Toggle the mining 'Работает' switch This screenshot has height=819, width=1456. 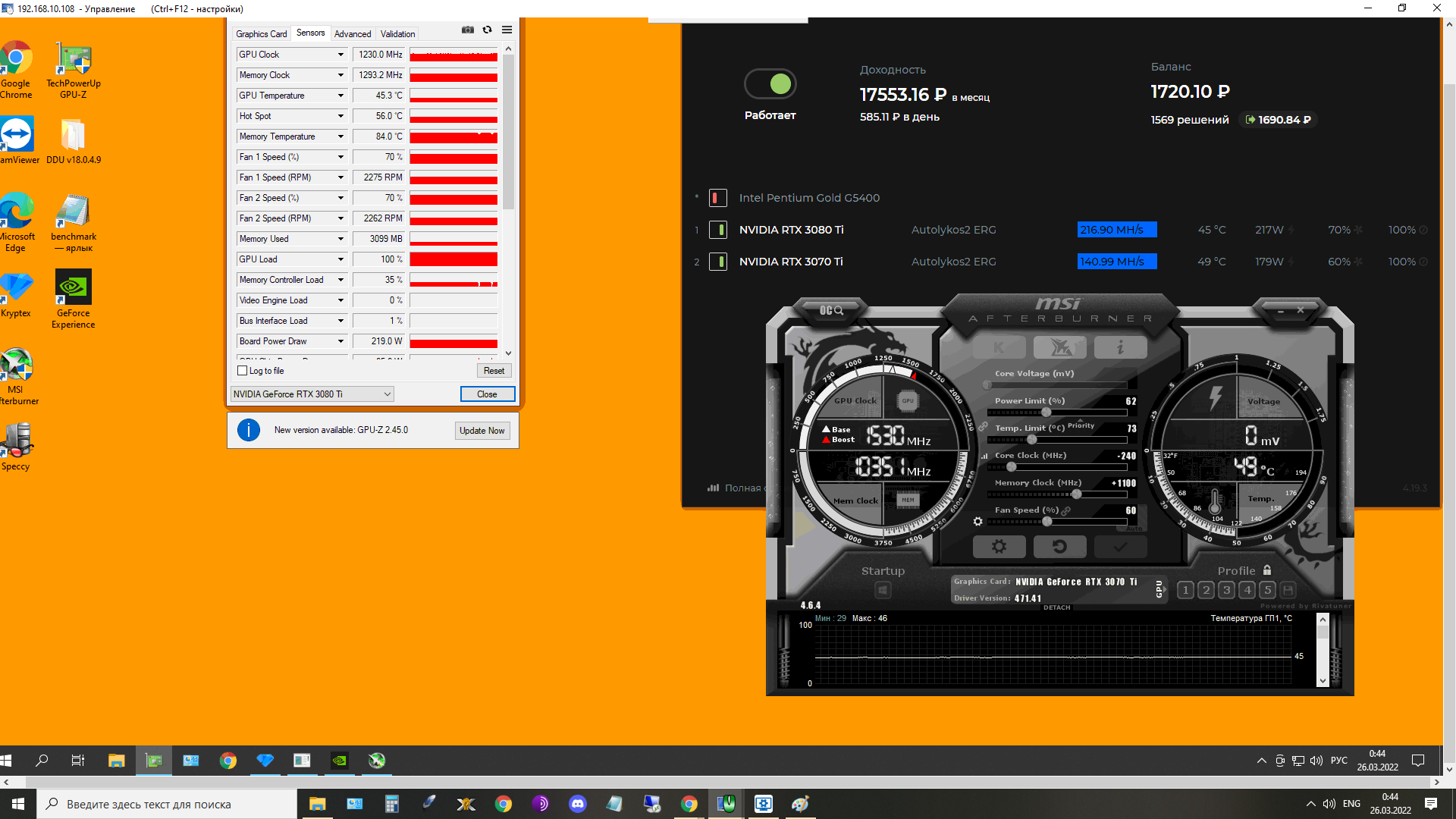pos(770,84)
